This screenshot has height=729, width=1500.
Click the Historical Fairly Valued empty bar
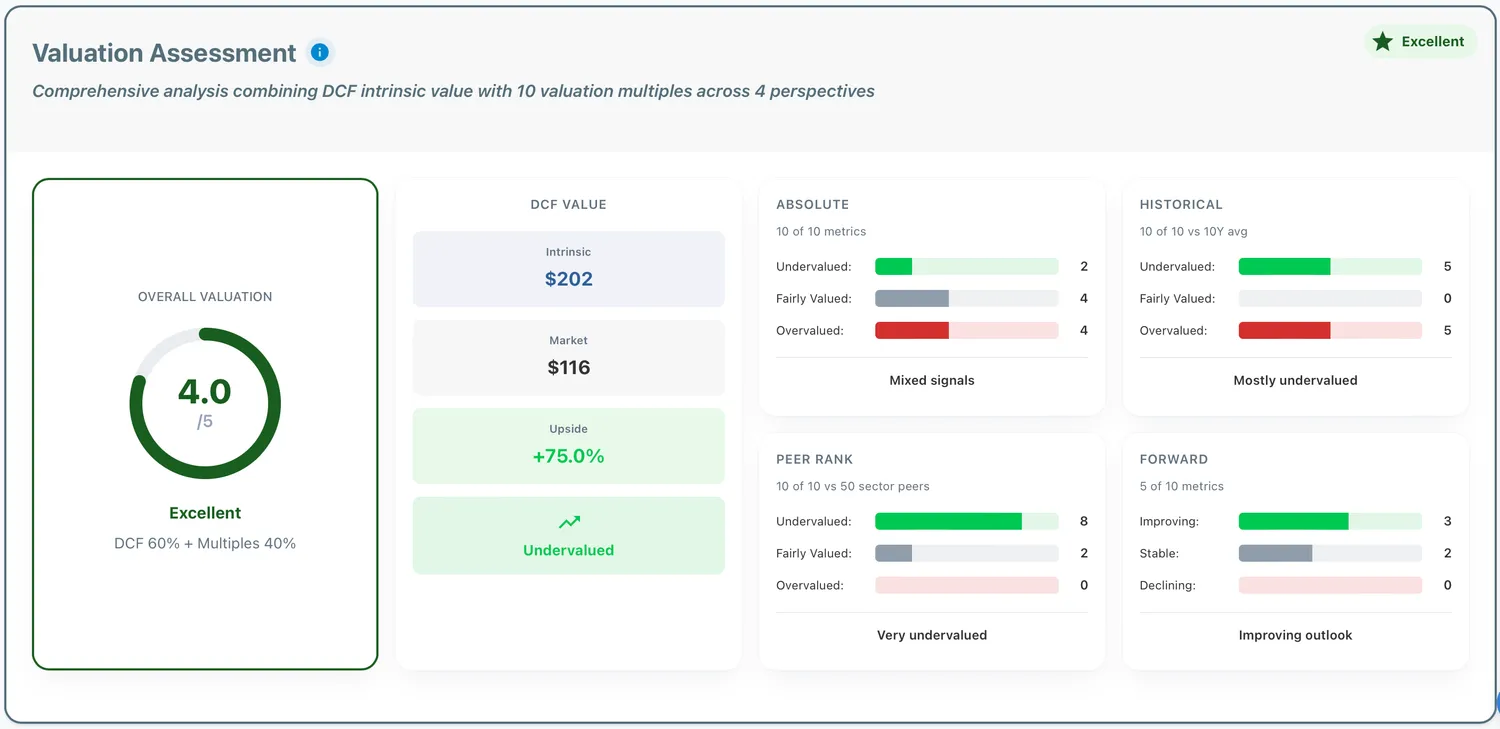click(x=1330, y=298)
